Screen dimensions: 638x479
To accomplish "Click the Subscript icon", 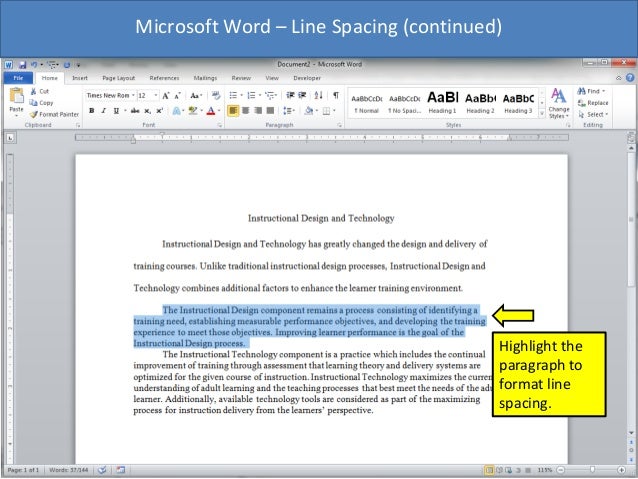I will [147, 111].
